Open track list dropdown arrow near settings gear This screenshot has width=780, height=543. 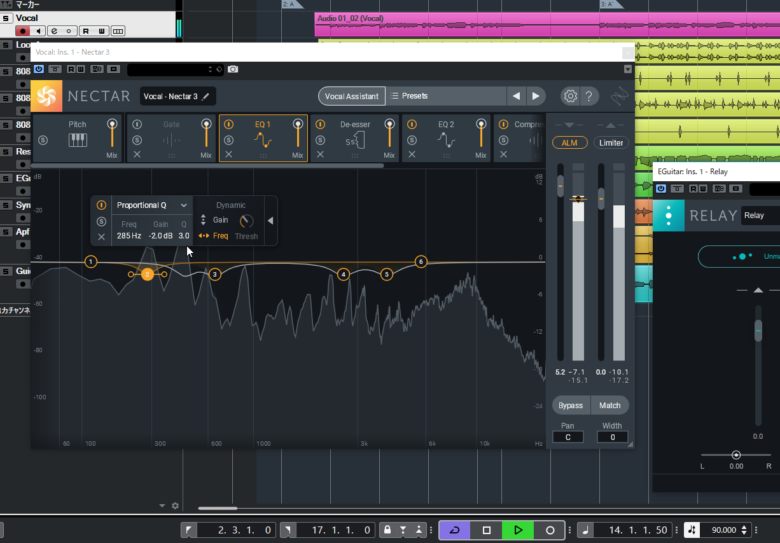(162, 506)
